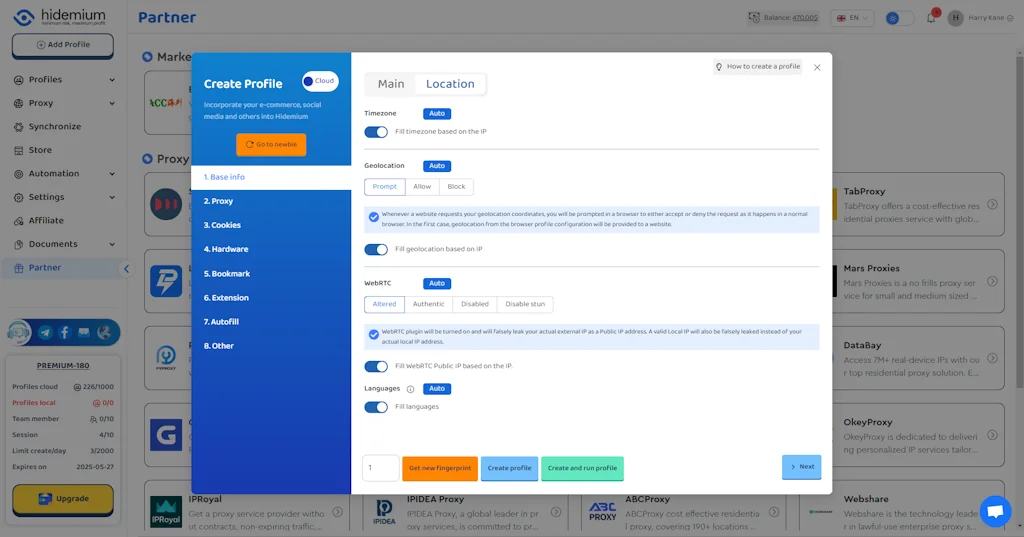Go to step 2. Proxy
The height and width of the screenshot is (537, 1024).
(x=271, y=201)
